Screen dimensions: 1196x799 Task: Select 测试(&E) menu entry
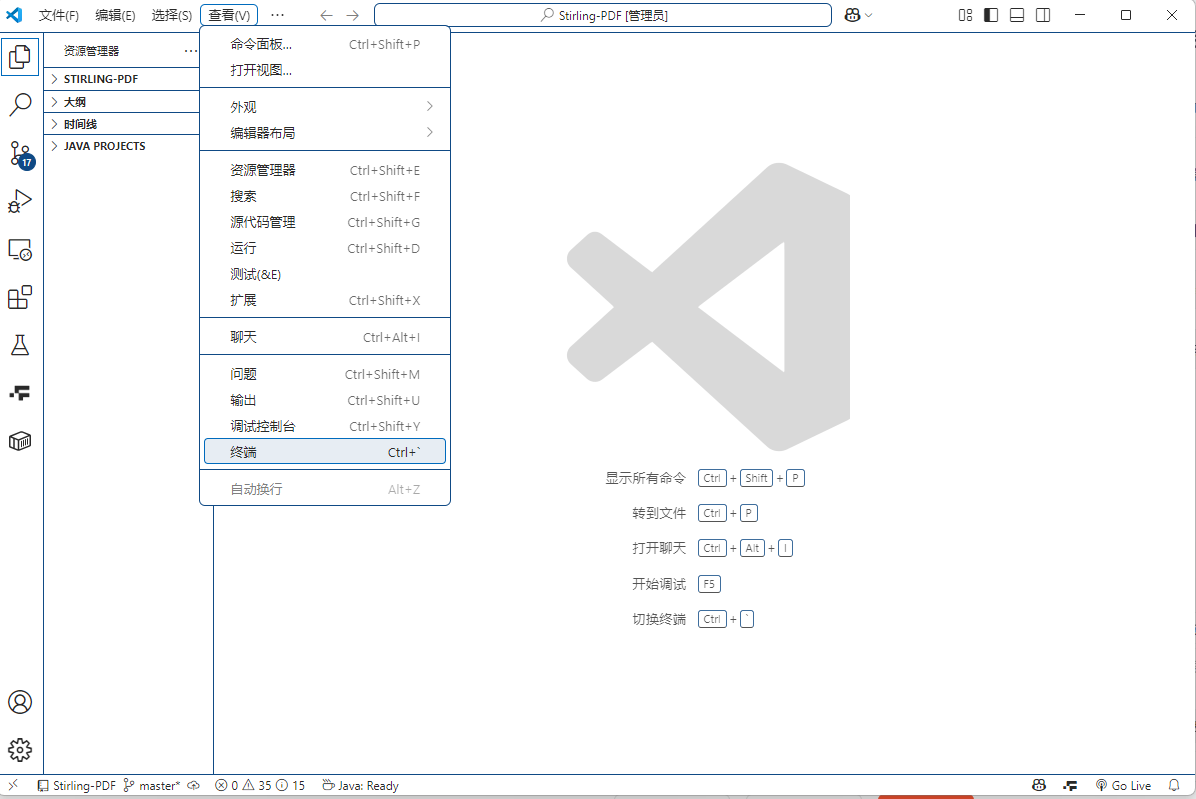325,274
